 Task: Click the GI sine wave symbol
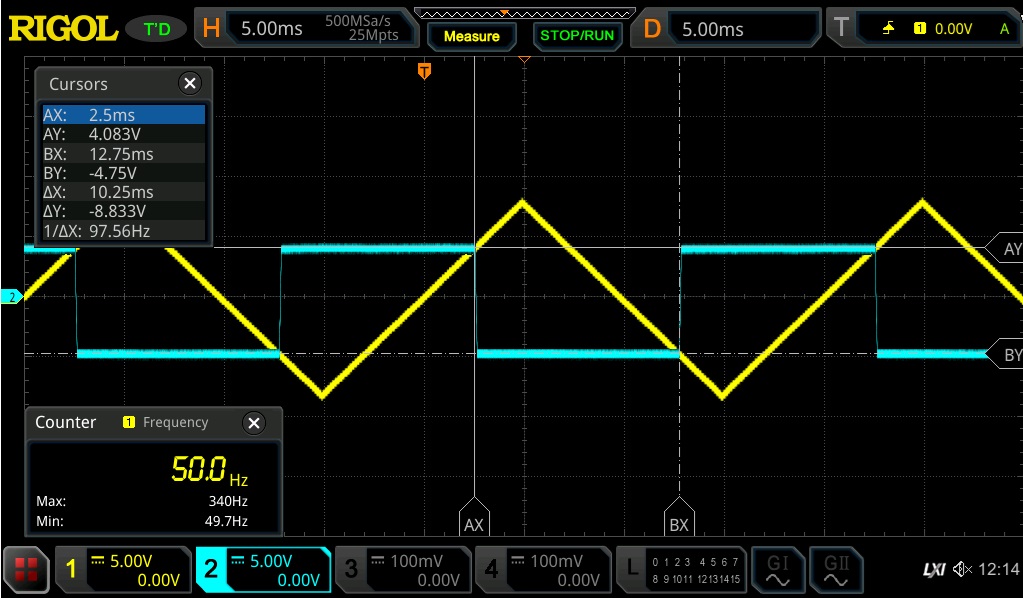[778, 580]
